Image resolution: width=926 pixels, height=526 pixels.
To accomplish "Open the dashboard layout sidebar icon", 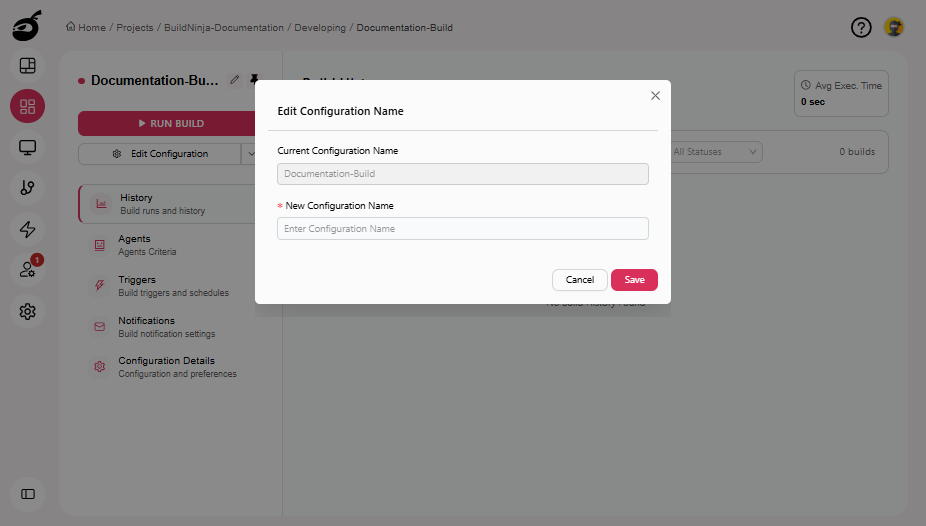I will tap(28, 66).
